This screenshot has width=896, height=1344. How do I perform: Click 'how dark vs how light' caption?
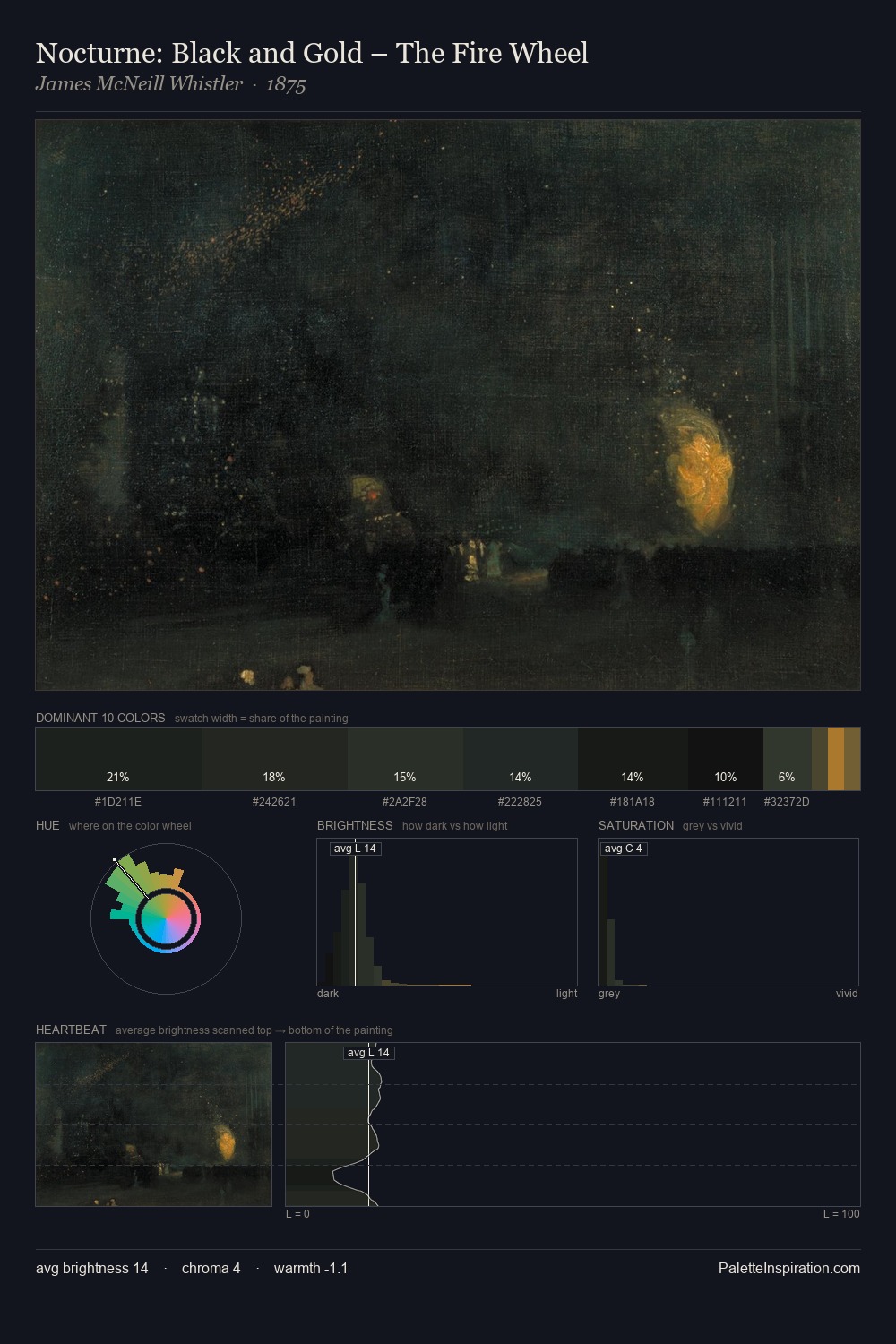[455, 826]
